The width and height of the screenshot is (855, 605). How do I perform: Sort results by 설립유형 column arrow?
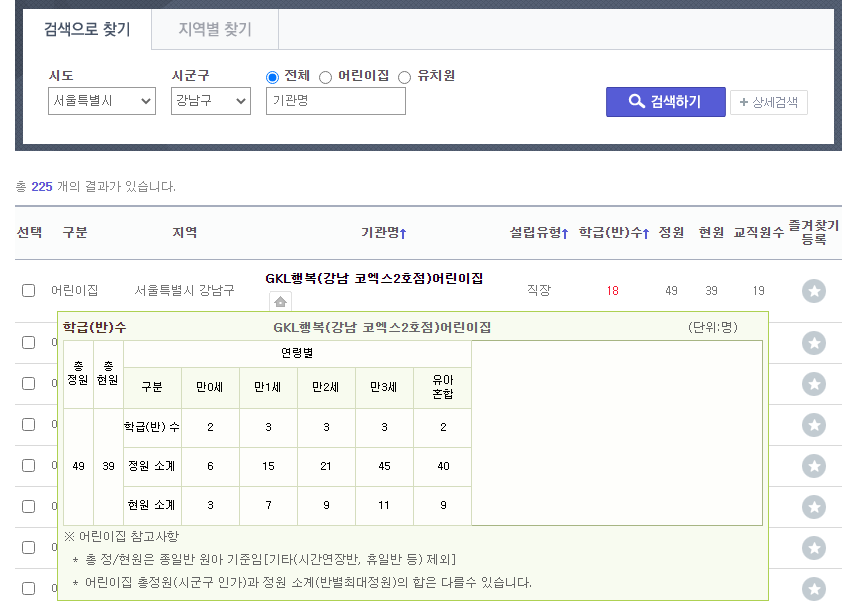(x=565, y=233)
